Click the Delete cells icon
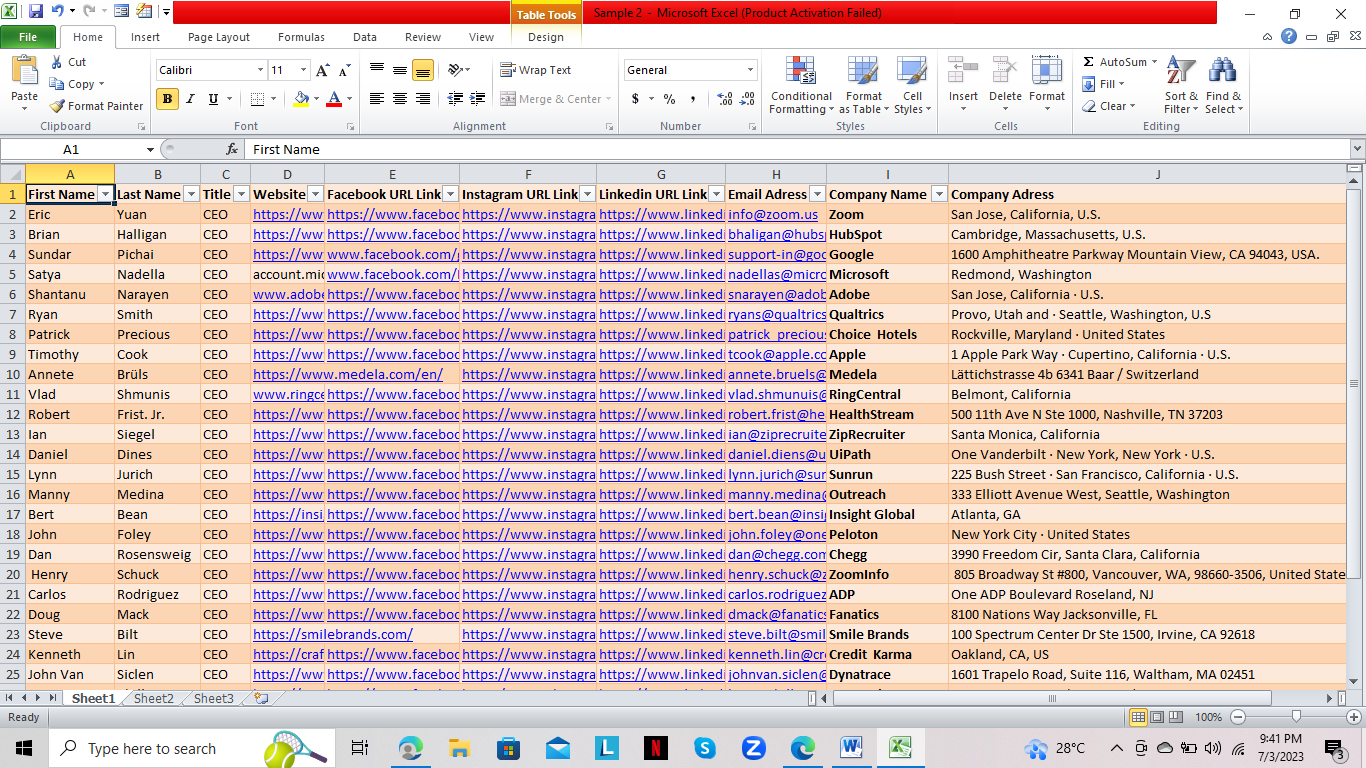This screenshot has height=768, width=1366. tap(1005, 72)
